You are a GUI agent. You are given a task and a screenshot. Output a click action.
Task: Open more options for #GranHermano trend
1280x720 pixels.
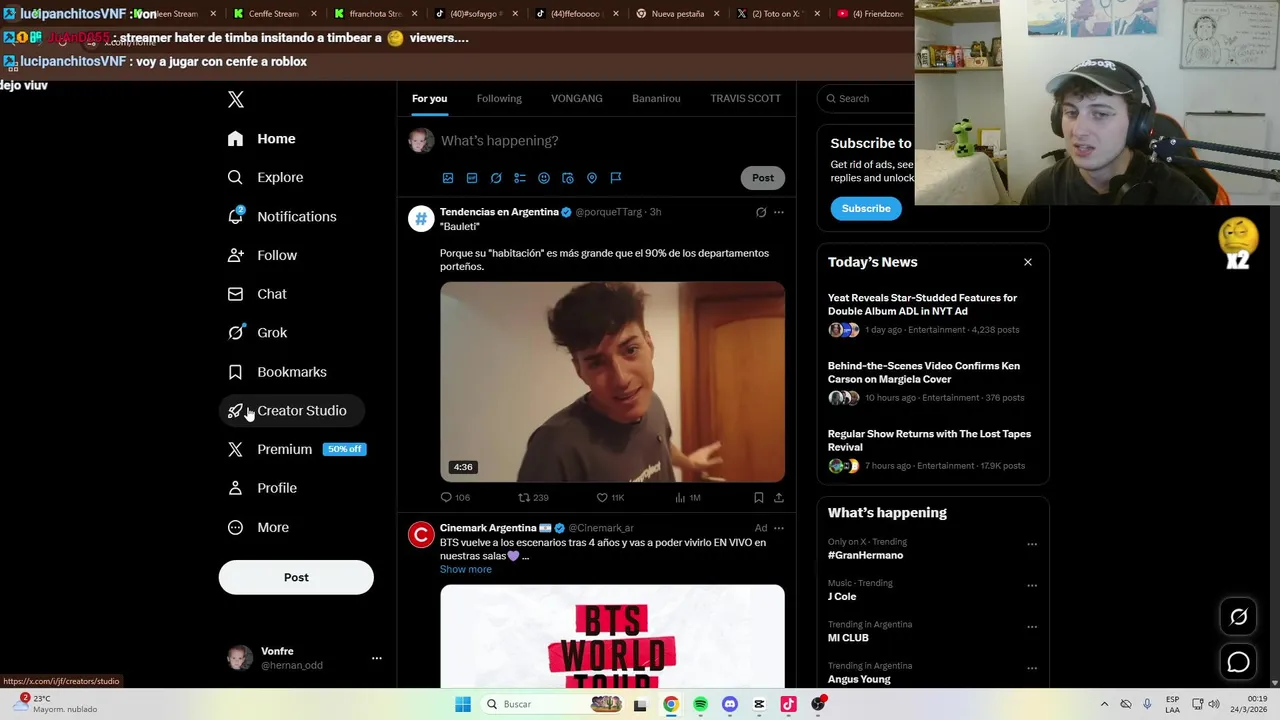[1032, 545]
